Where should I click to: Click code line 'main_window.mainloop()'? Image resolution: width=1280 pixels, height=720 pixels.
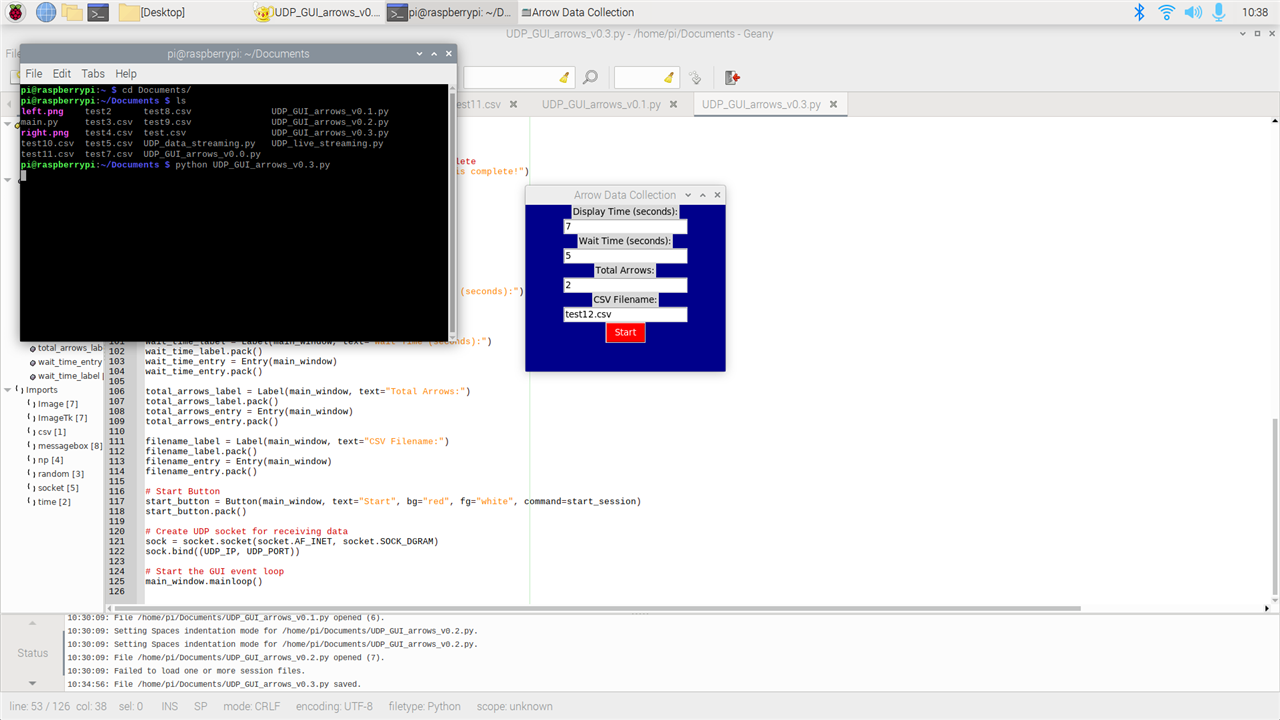[x=203, y=581]
